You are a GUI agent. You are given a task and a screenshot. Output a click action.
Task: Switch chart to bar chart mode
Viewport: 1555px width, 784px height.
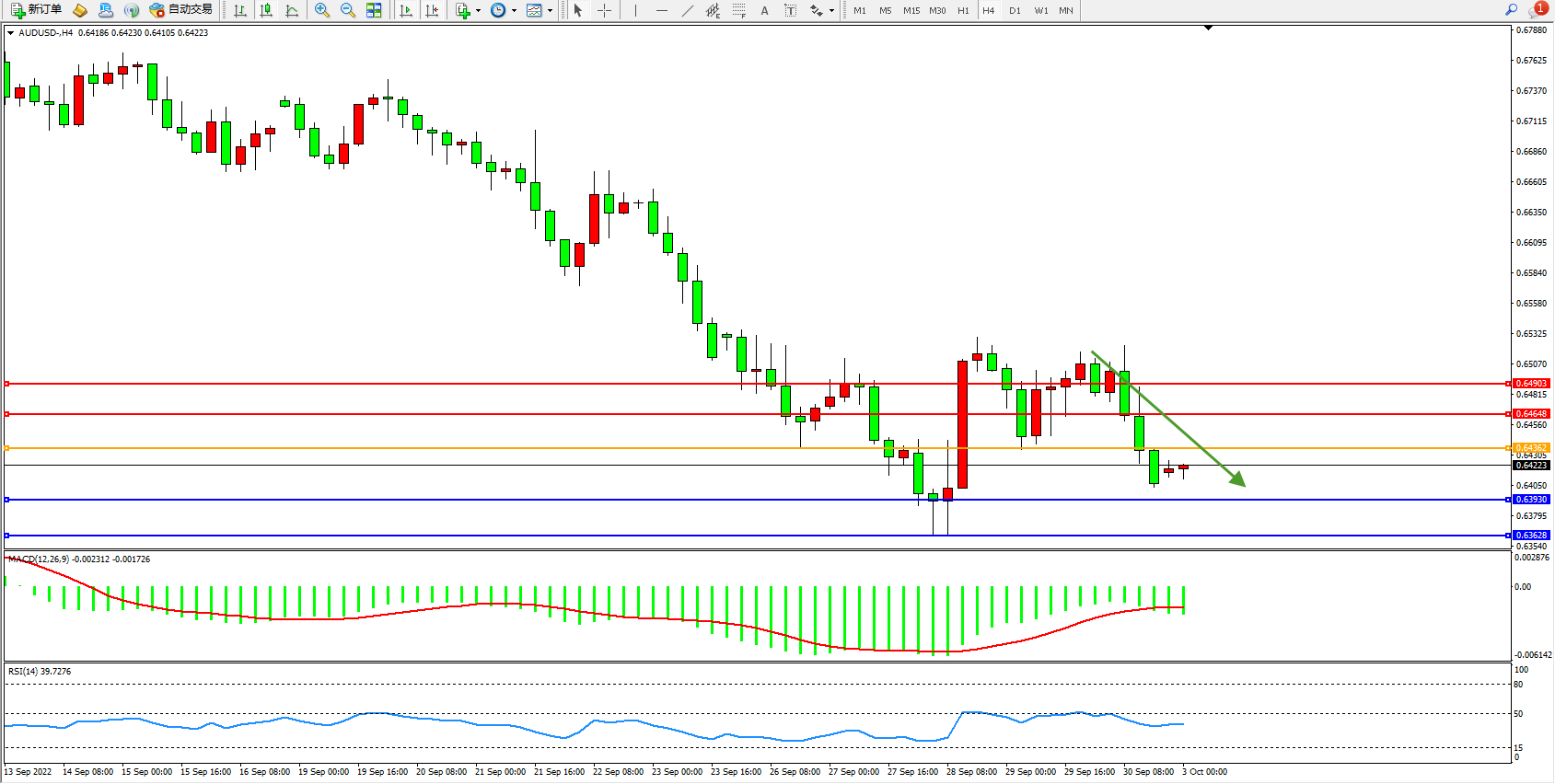tap(240, 10)
